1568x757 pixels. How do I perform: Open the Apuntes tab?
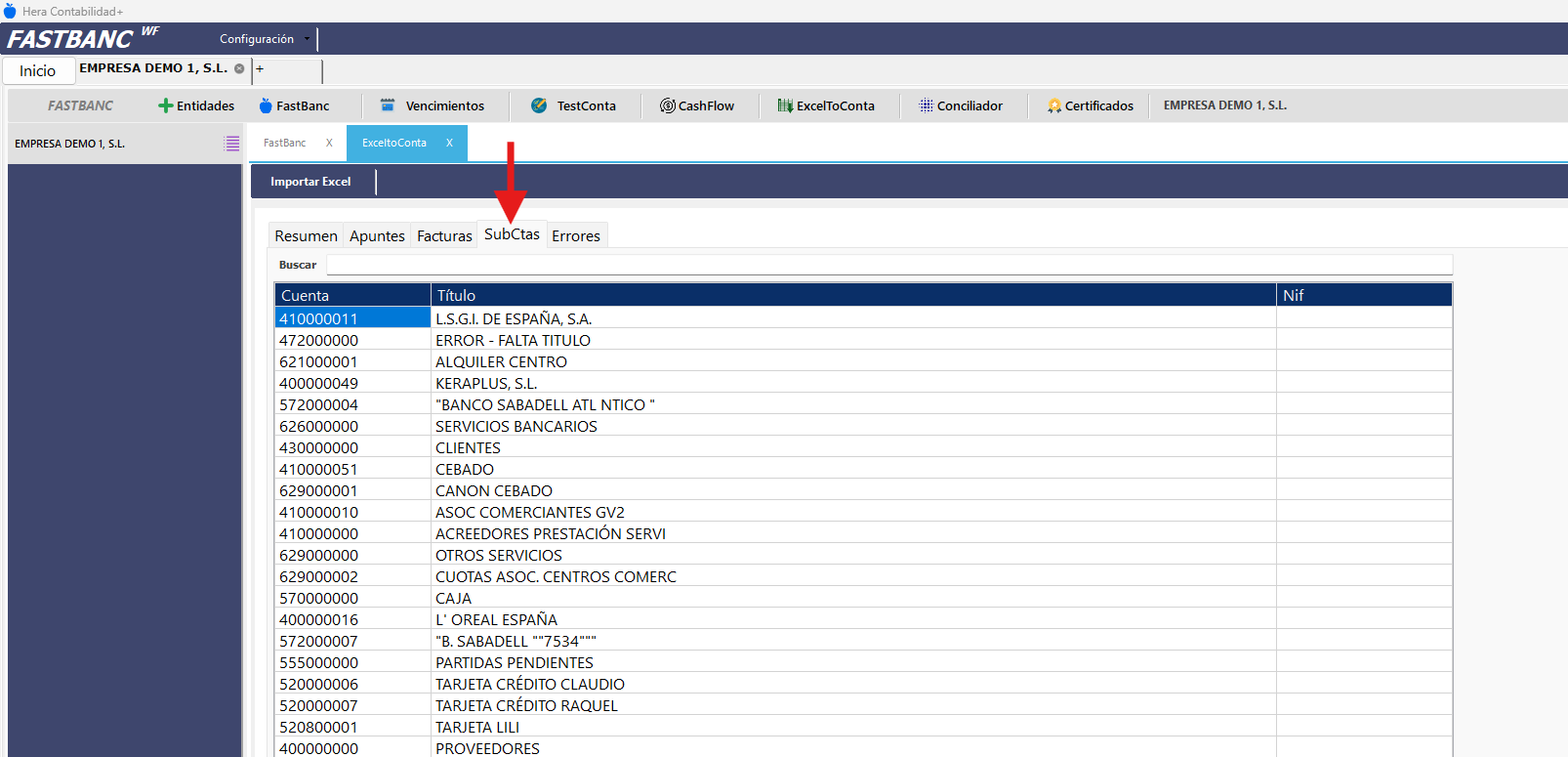point(377,235)
